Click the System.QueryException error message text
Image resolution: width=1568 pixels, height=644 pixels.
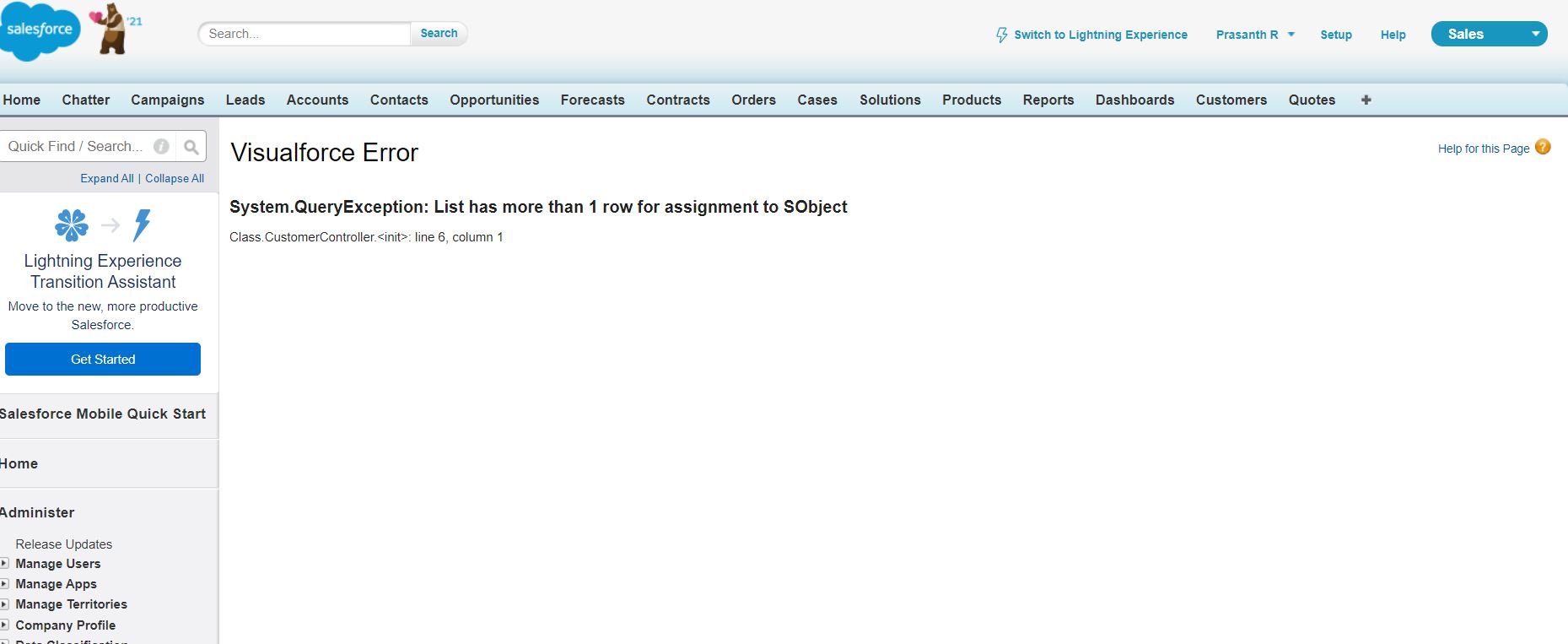point(538,207)
